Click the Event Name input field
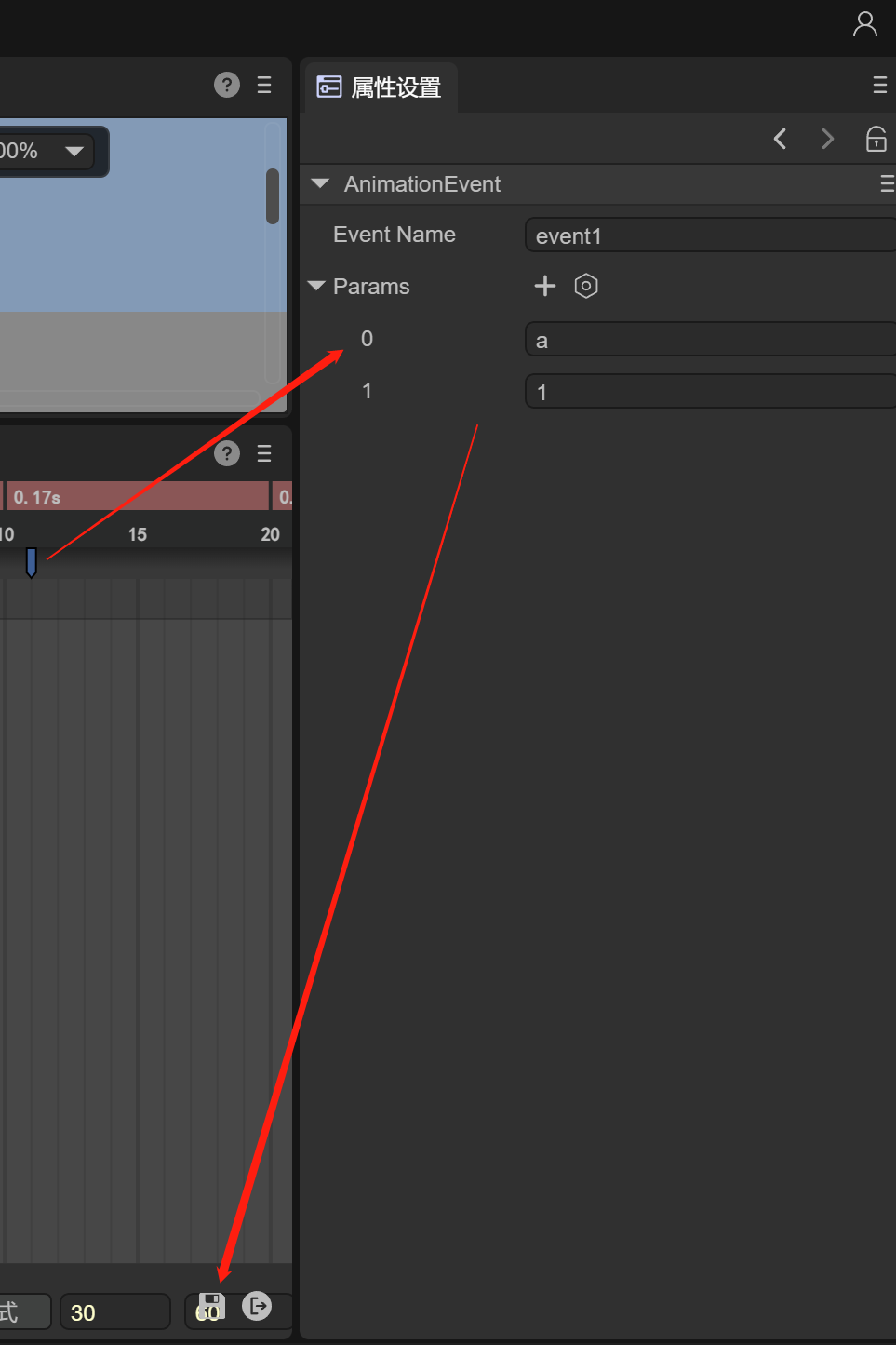This screenshot has height=1345, width=896. click(707, 235)
